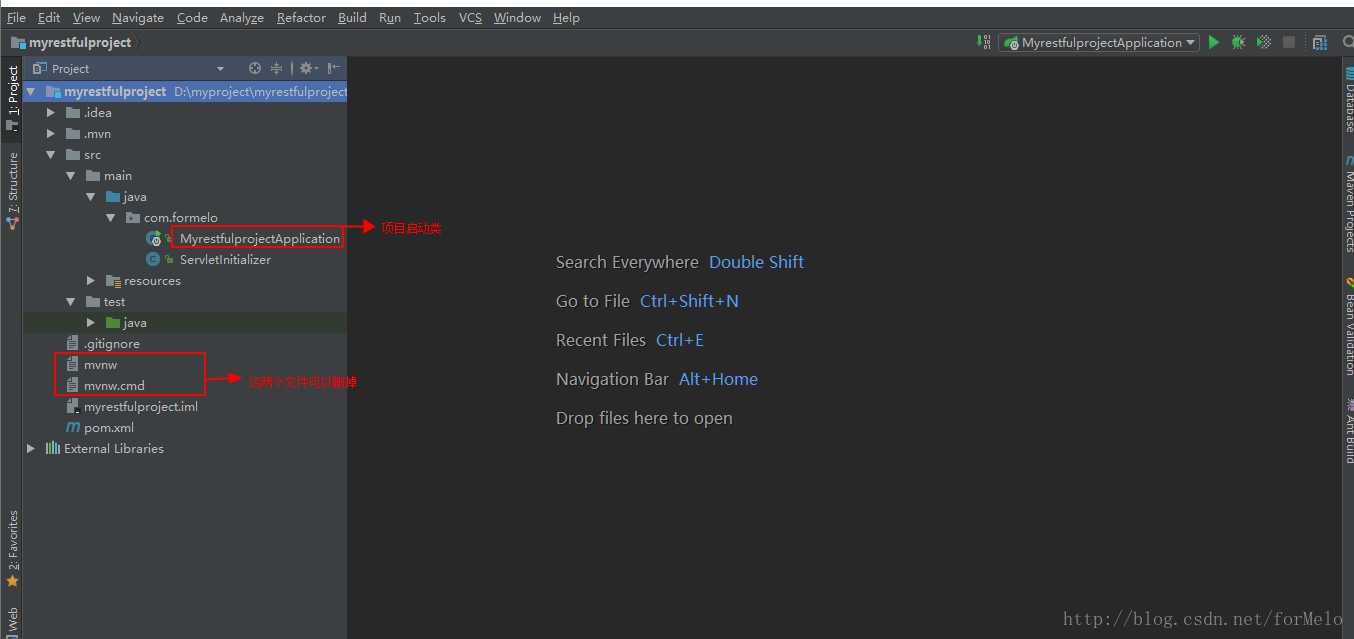
Task: Select the myrestfulproject.iml file
Action: pyautogui.click(x=141, y=406)
